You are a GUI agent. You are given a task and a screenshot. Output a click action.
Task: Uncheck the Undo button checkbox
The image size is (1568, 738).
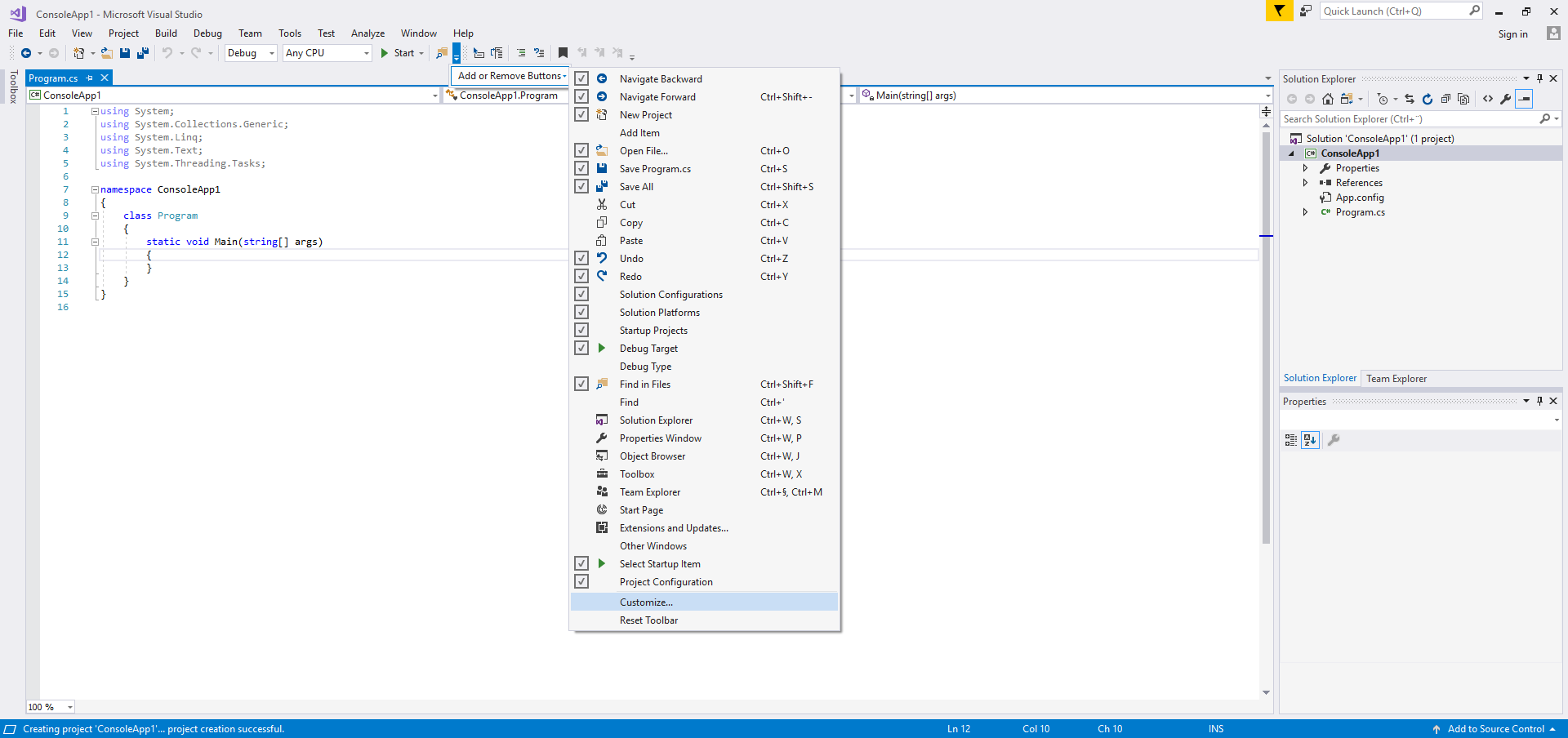(581, 258)
